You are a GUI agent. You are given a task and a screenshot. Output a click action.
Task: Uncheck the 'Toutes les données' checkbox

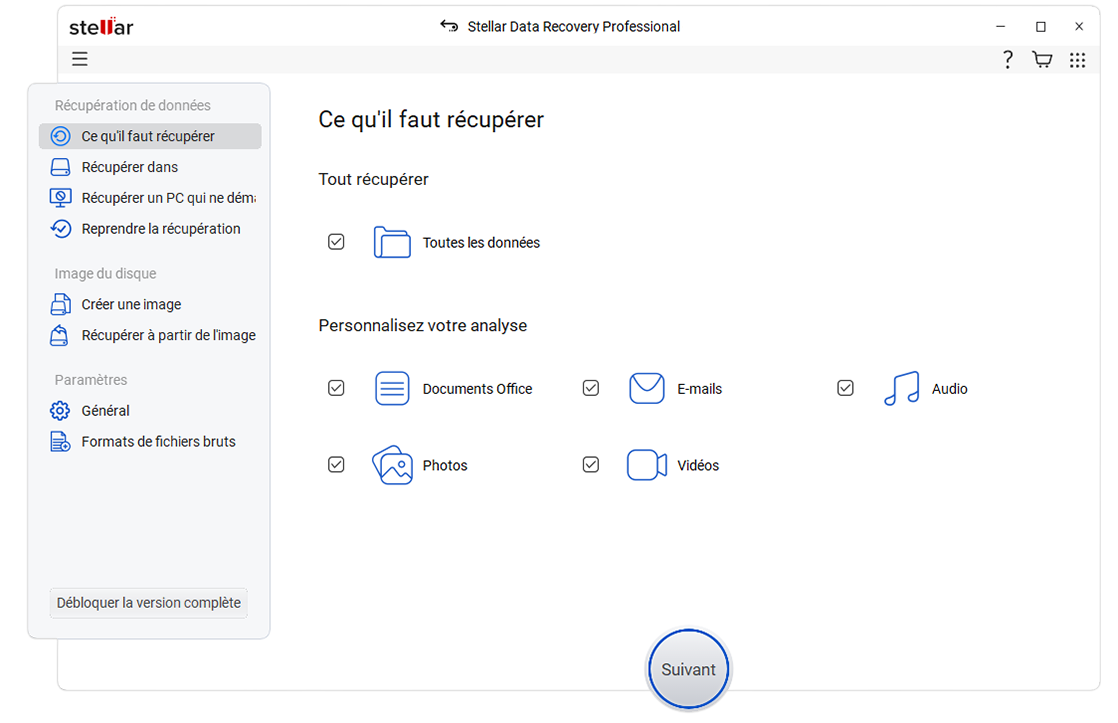coord(336,241)
